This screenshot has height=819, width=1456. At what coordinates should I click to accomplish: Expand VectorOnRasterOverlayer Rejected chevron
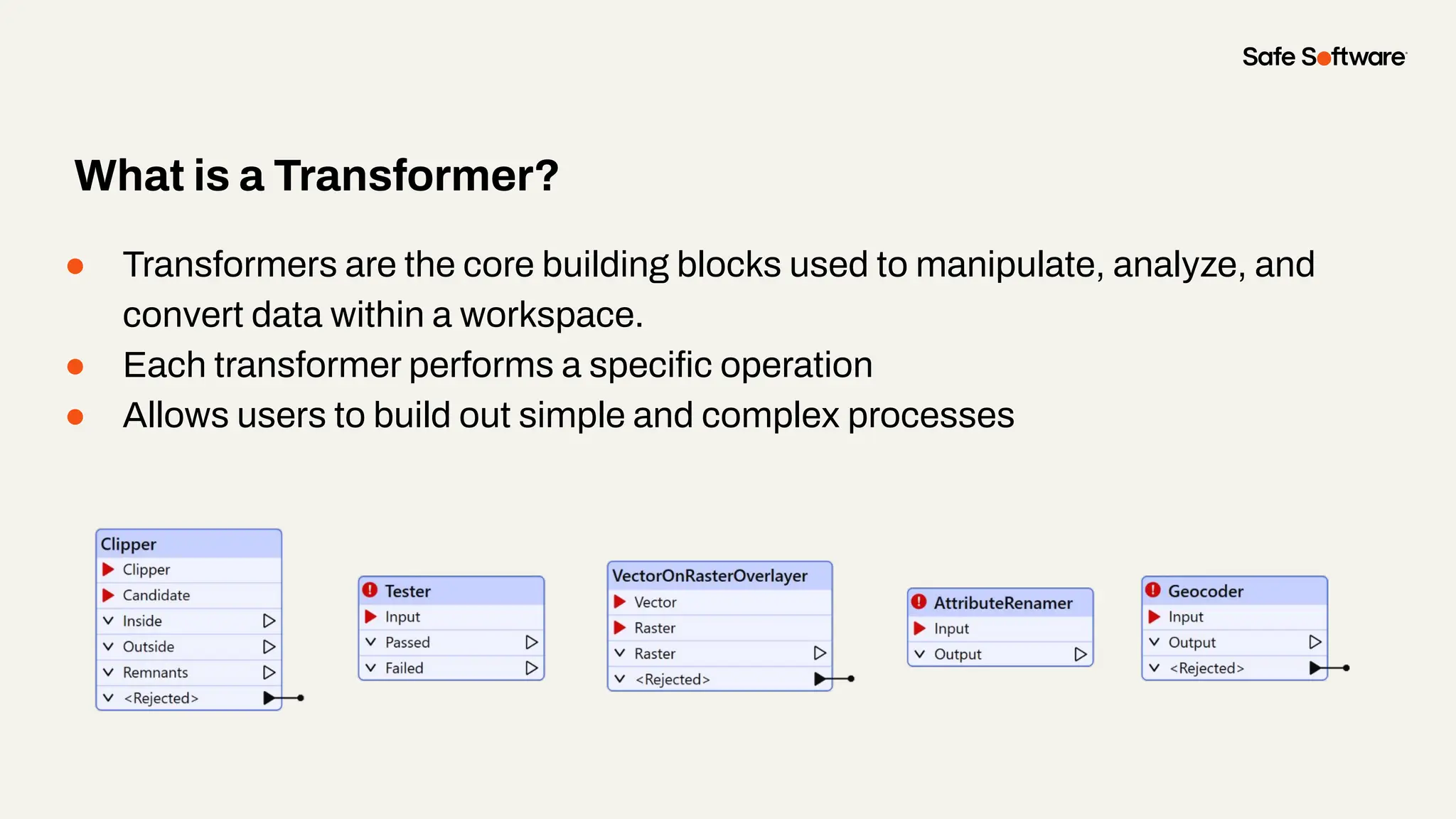click(x=620, y=679)
